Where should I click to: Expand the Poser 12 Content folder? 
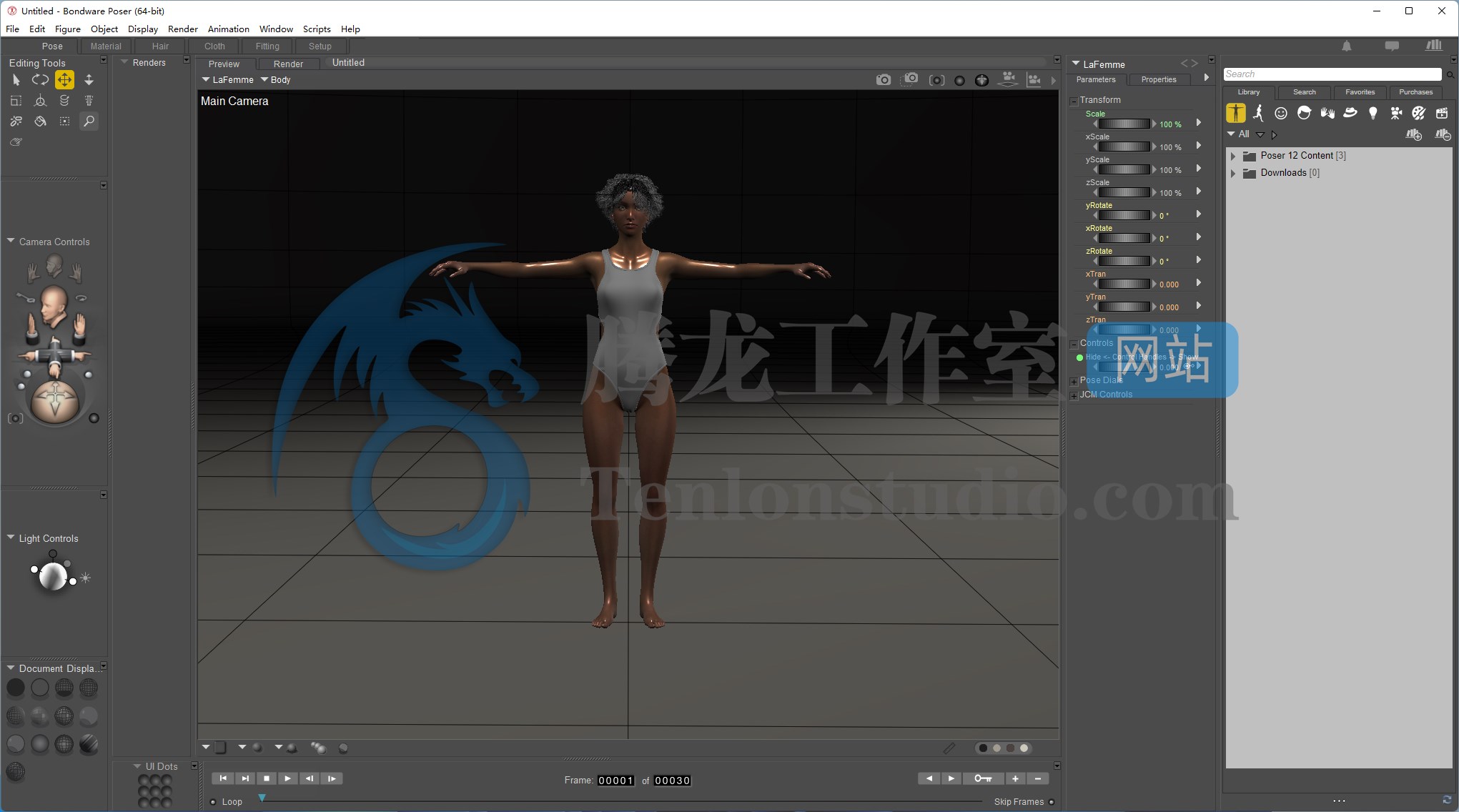click(1233, 156)
